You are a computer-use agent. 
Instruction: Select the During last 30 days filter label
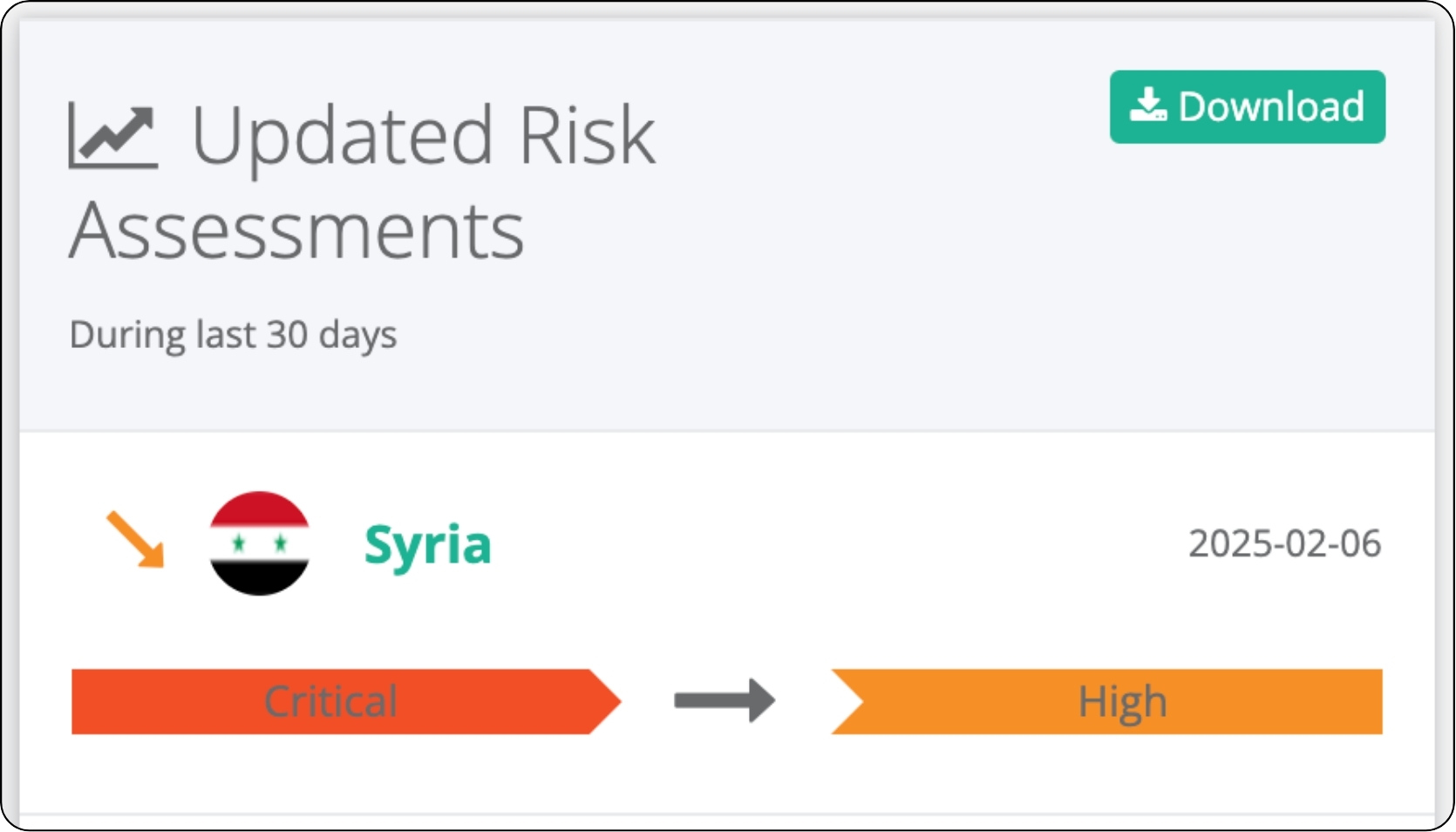point(233,334)
